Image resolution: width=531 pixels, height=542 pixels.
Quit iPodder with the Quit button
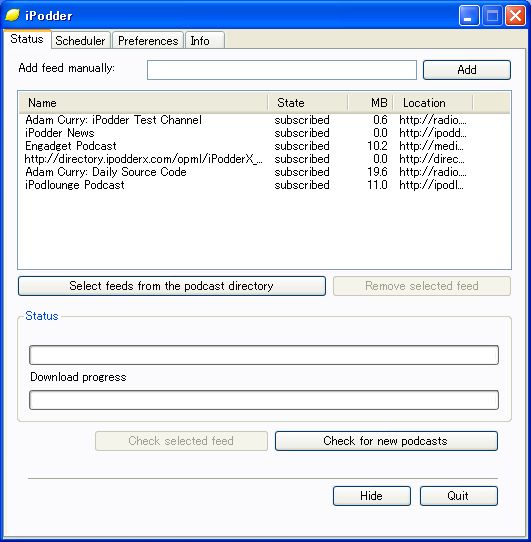tap(459, 496)
